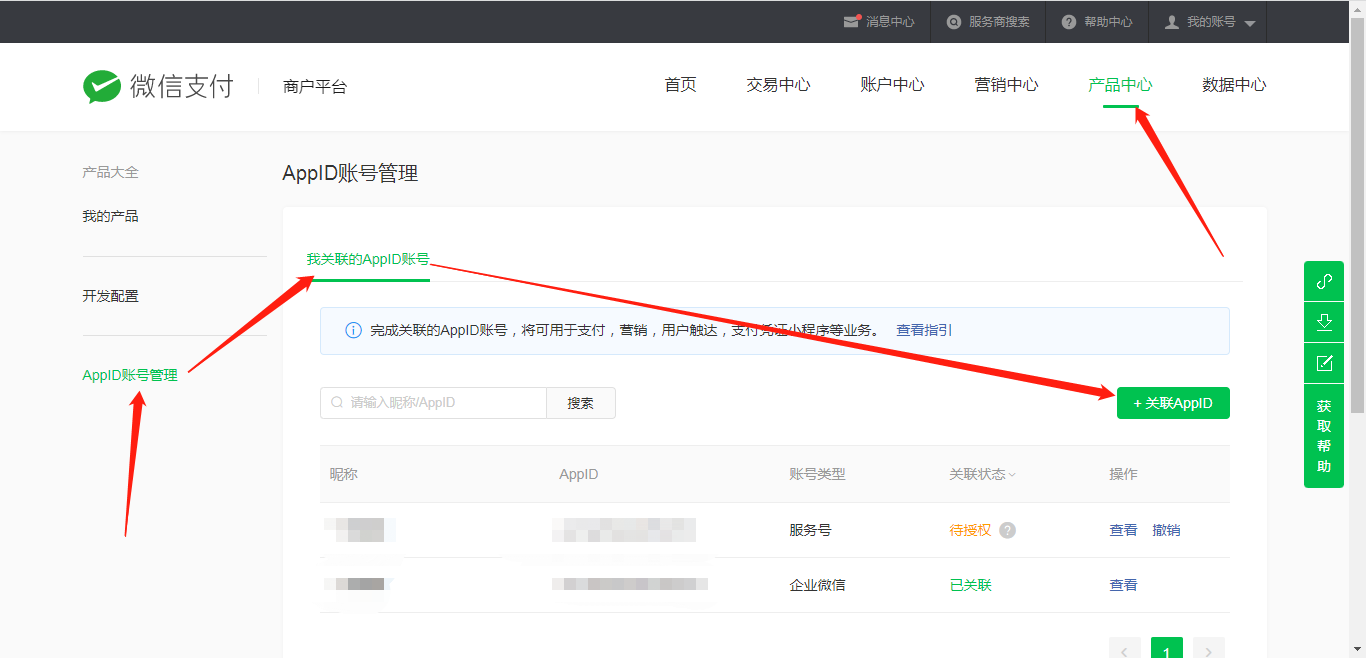Expand the 我的账号 dropdown arrow

[1250, 23]
